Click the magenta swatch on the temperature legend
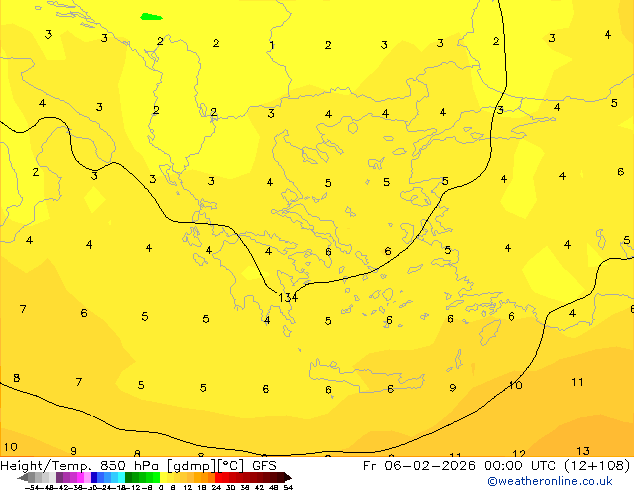 (x=80, y=477)
